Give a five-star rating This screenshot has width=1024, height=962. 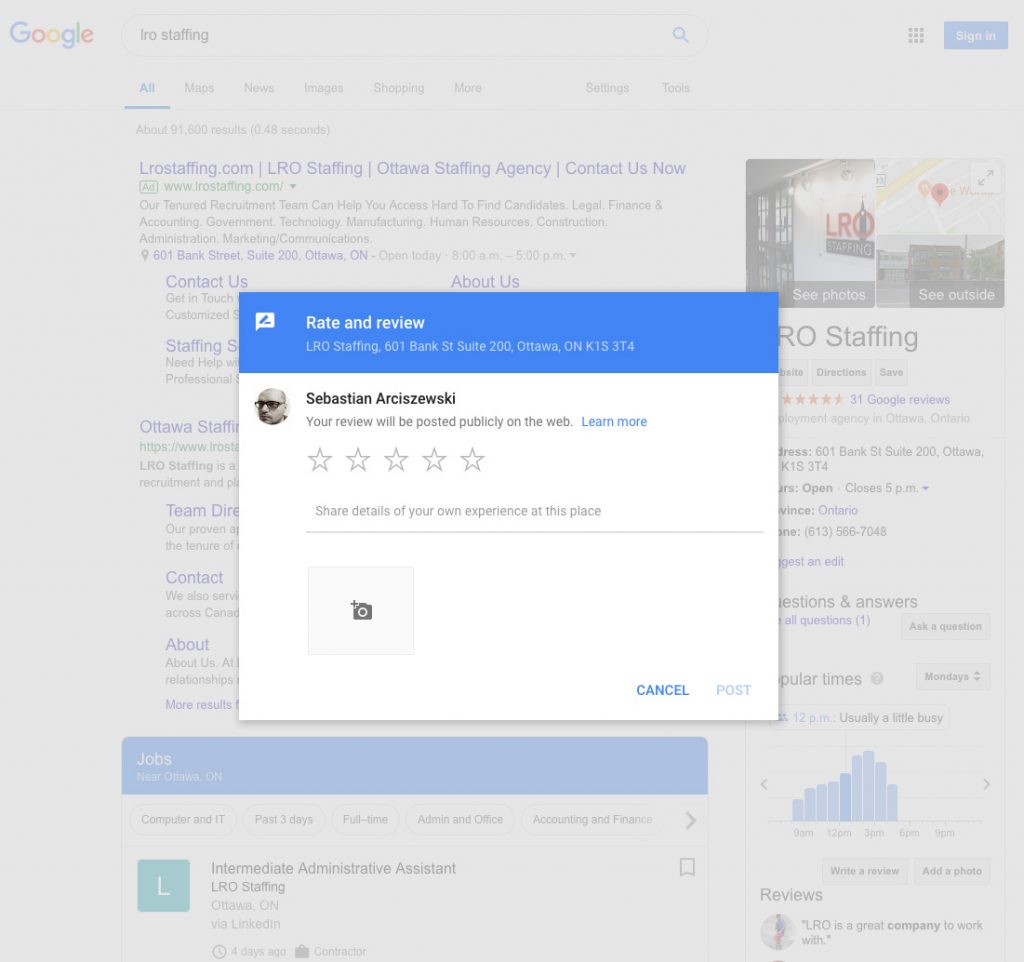[x=472, y=460]
